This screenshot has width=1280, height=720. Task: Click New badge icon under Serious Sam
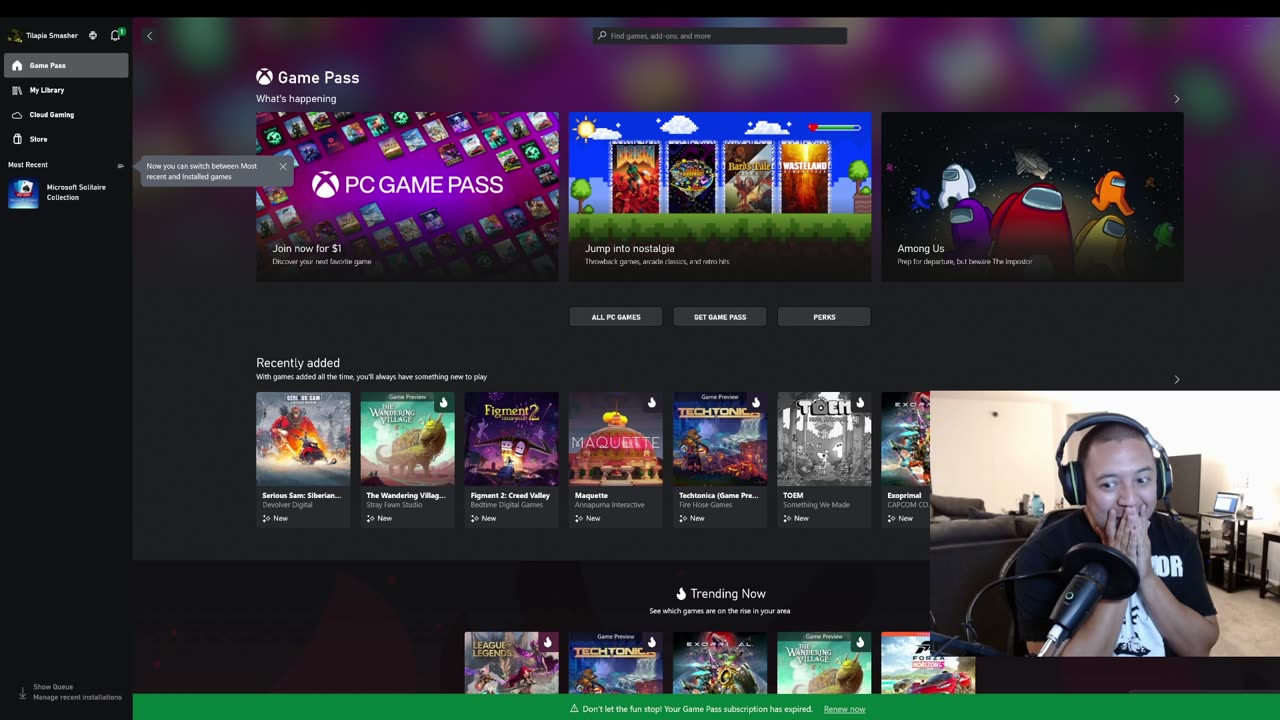click(266, 518)
